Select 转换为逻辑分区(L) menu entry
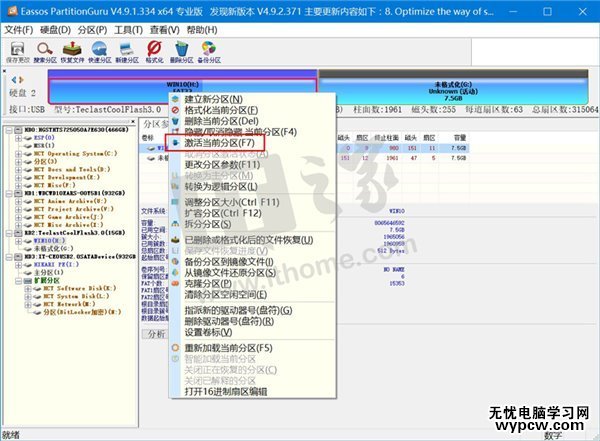 tap(253, 186)
